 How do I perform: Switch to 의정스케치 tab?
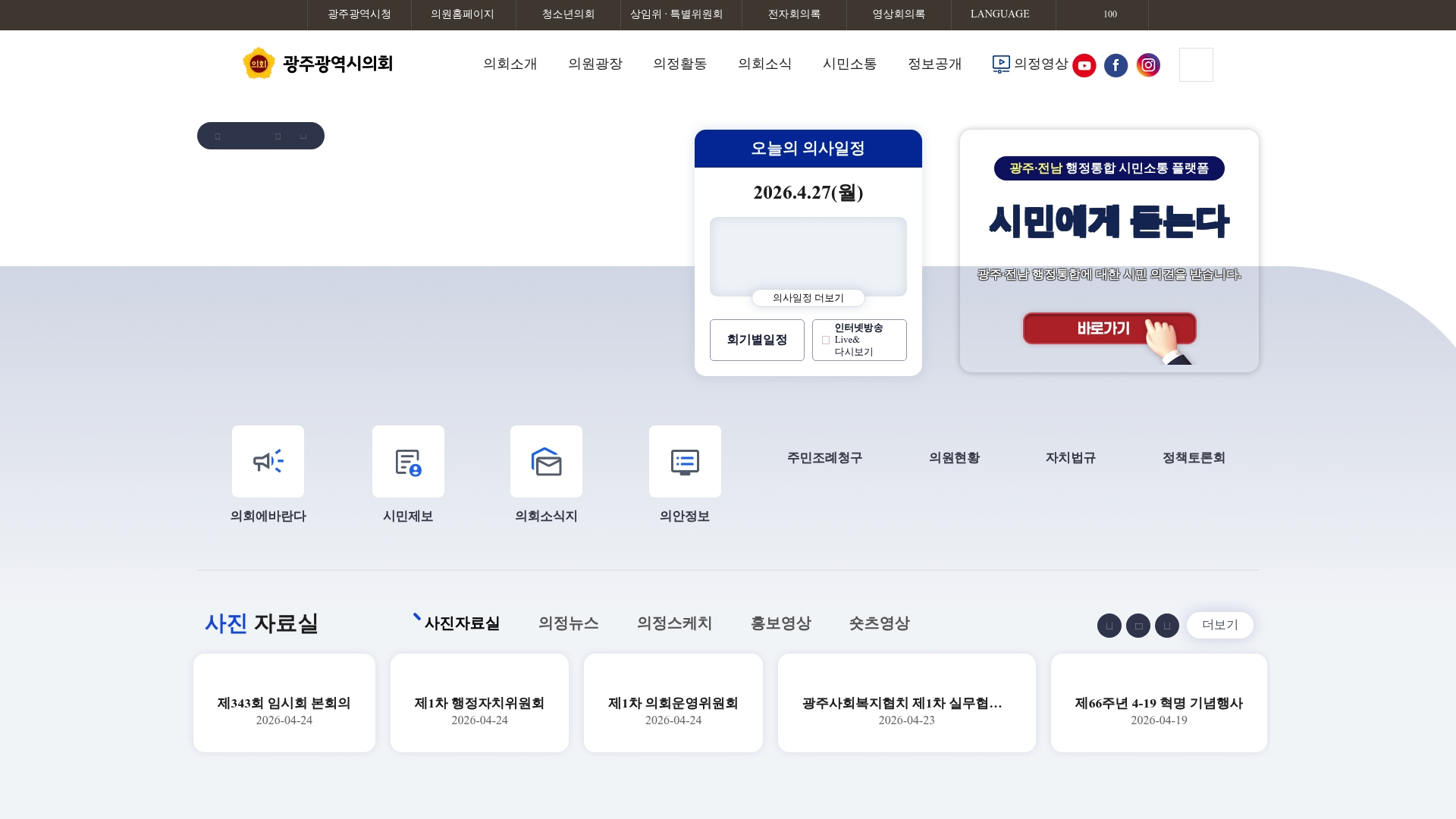pyautogui.click(x=675, y=623)
